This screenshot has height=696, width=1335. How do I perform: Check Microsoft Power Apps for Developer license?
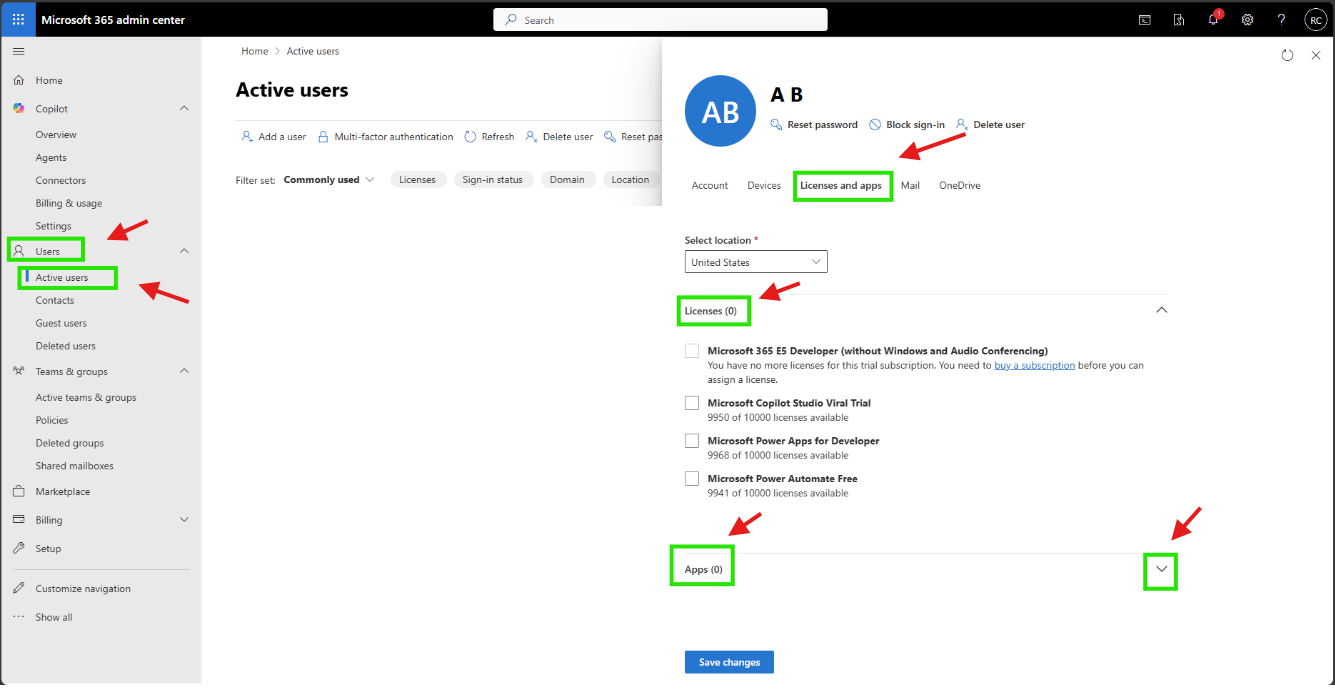(x=692, y=441)
